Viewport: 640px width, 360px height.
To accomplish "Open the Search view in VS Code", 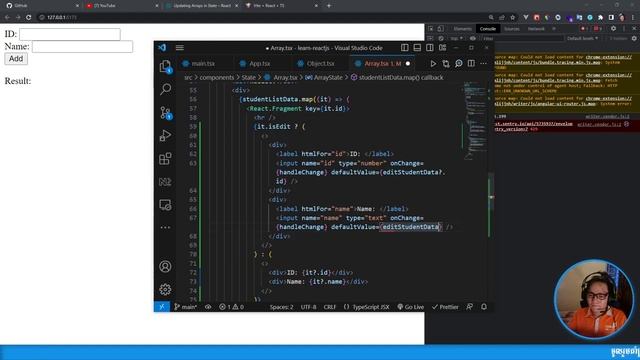I will (165, 89).
